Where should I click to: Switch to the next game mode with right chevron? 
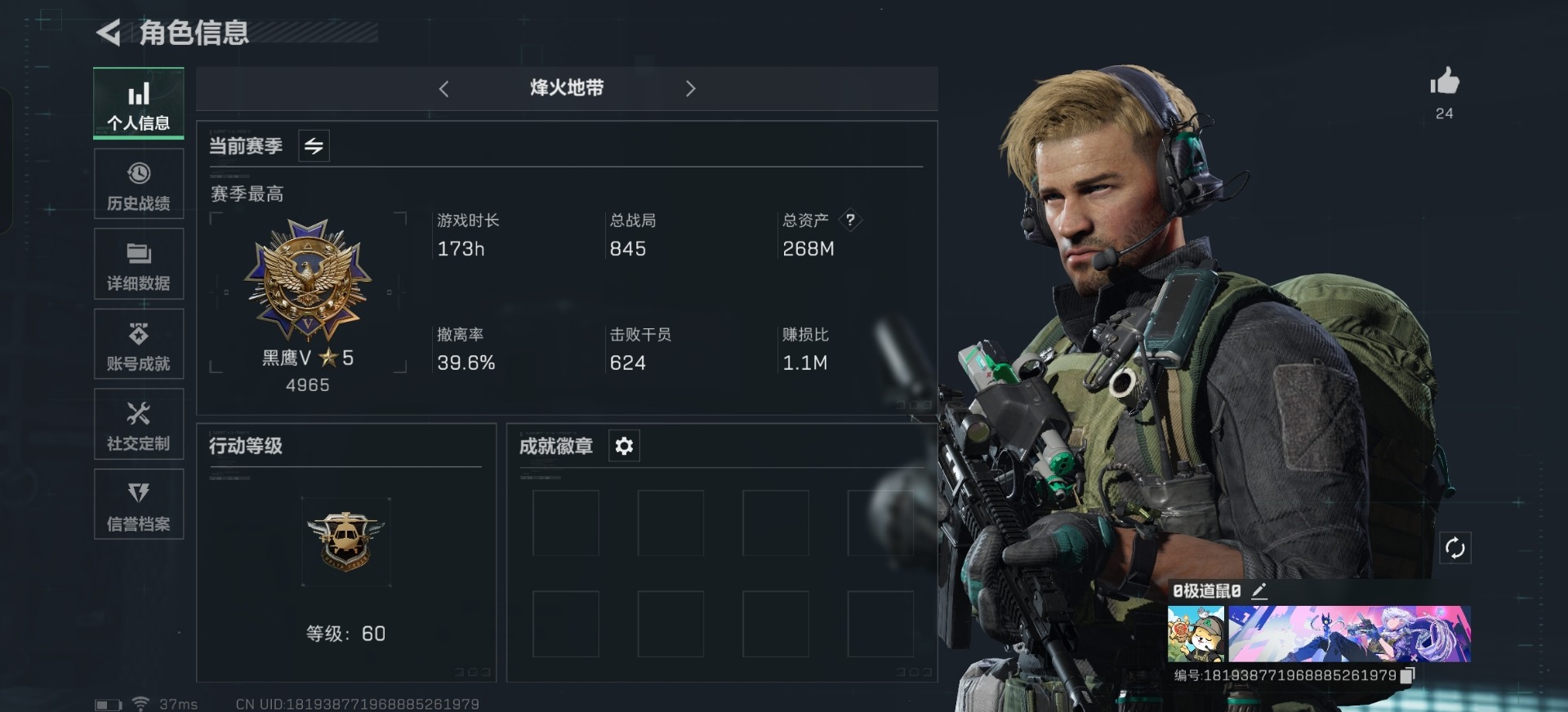point(691,89)
